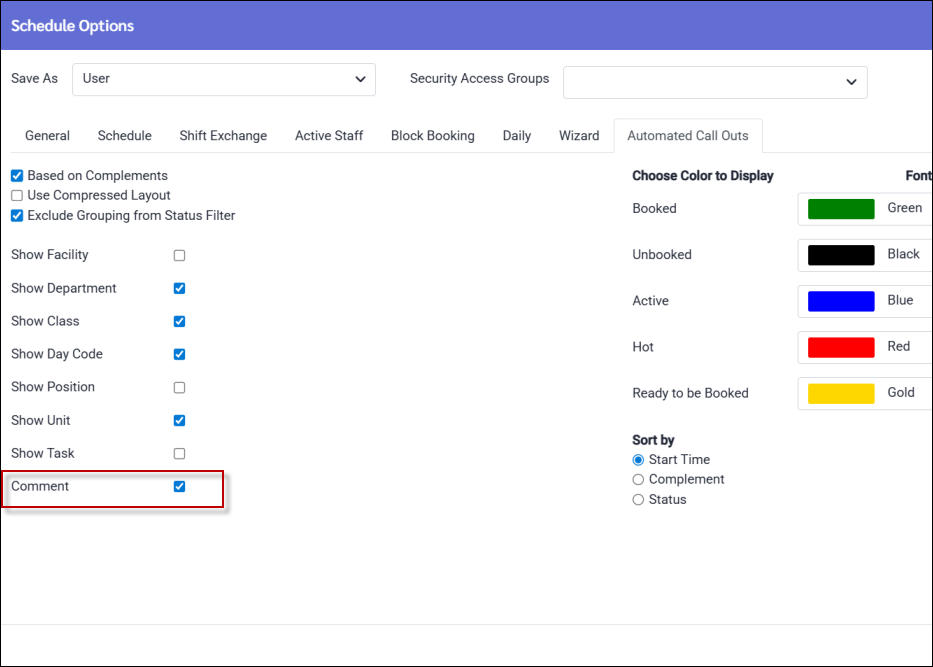This screenshot has height=667, width=933.
Task: Go to the Block Booking tab
Action: [x=432, y=136]
